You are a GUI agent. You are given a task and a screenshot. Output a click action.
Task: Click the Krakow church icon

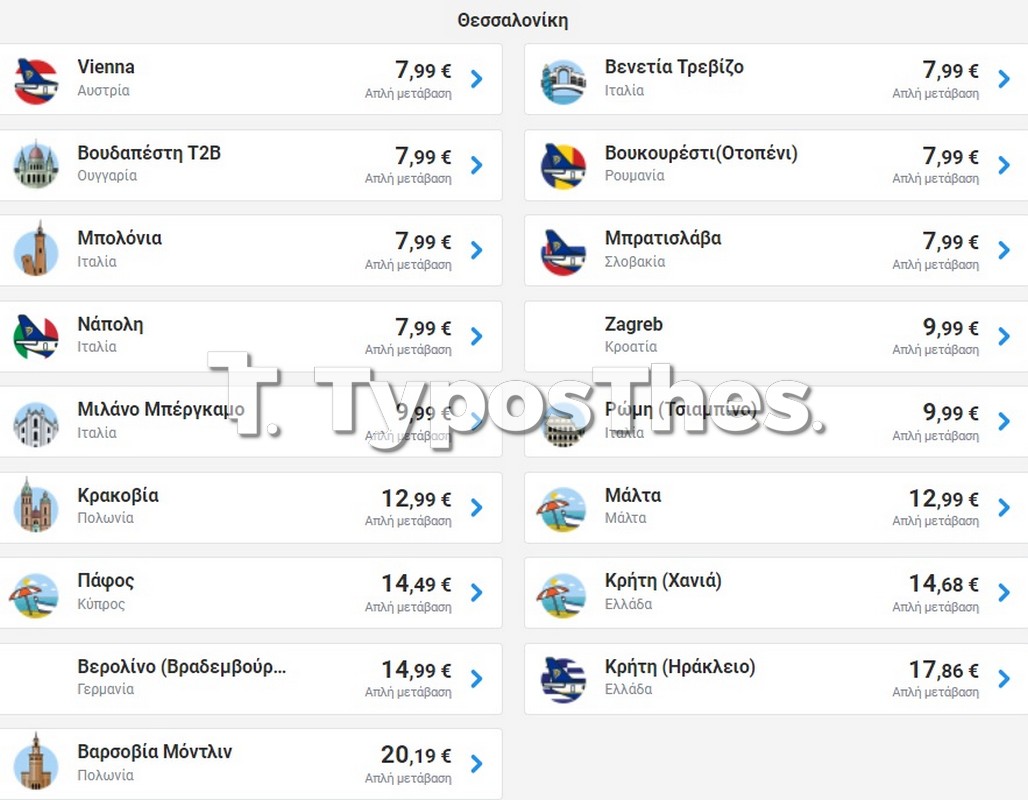36,507
